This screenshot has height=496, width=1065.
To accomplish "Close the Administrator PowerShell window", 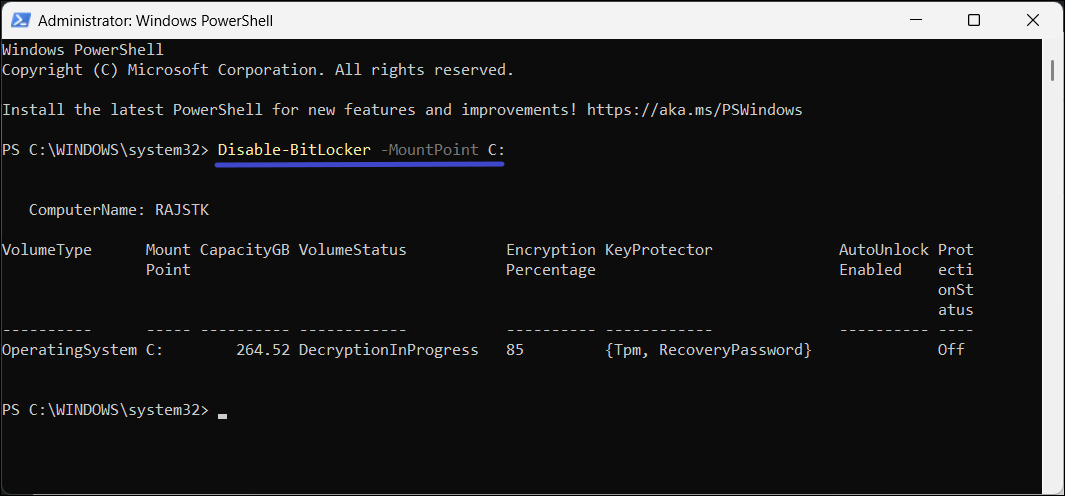I will point(1031,20).
